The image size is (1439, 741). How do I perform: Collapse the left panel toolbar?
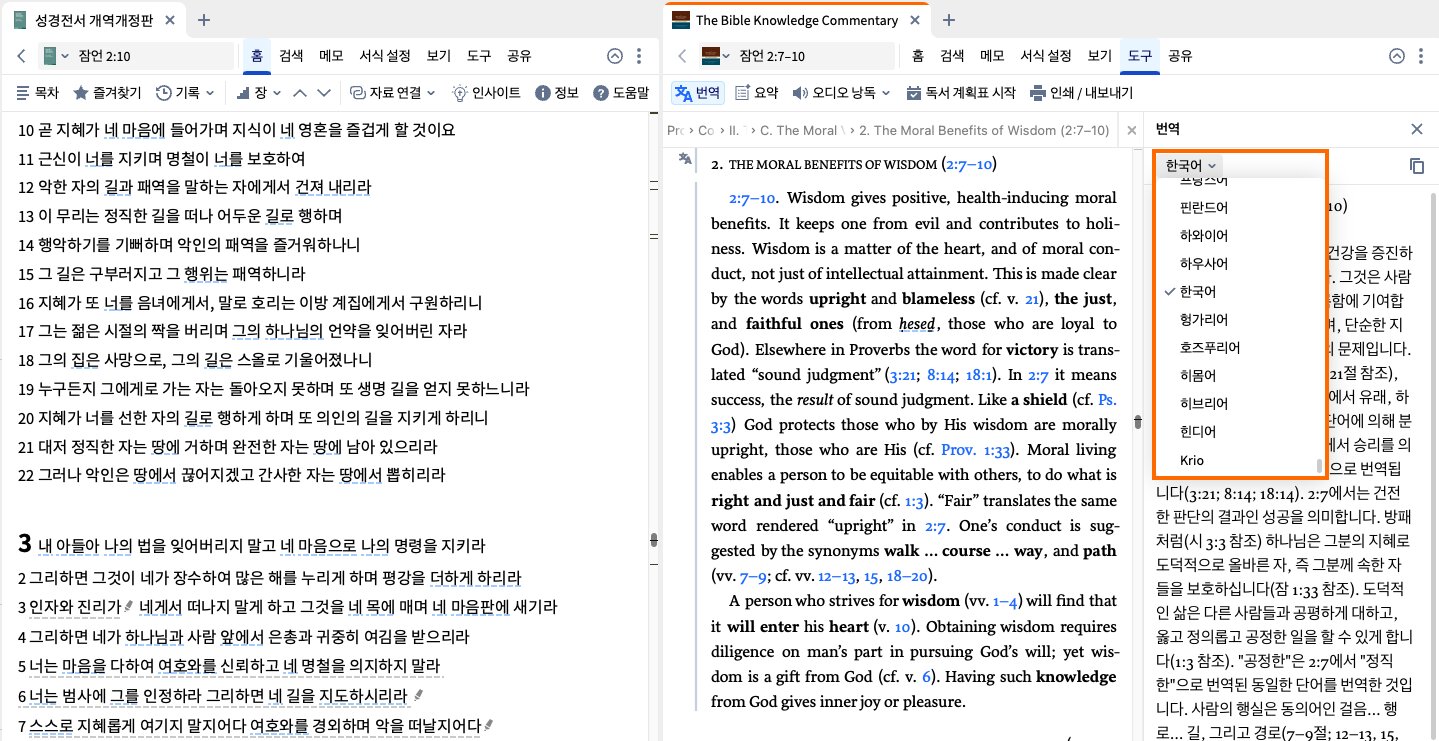615,57
